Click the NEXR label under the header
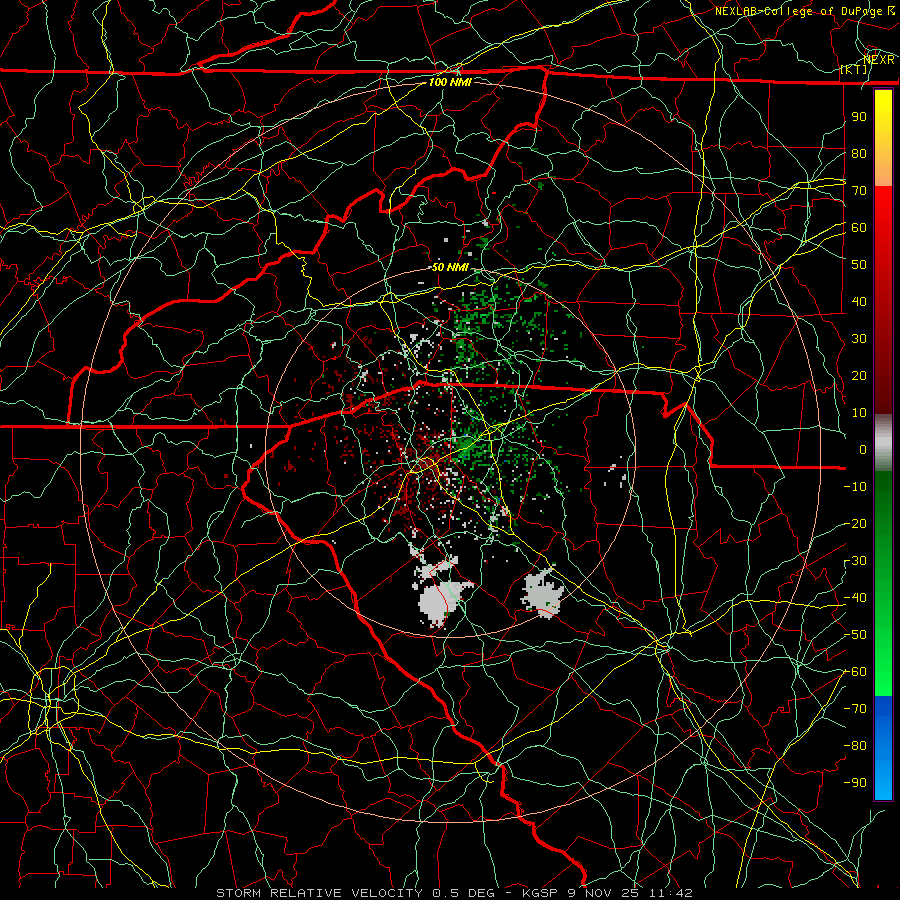This screenshot has width=900, height=900. click(x=879, y=60)
